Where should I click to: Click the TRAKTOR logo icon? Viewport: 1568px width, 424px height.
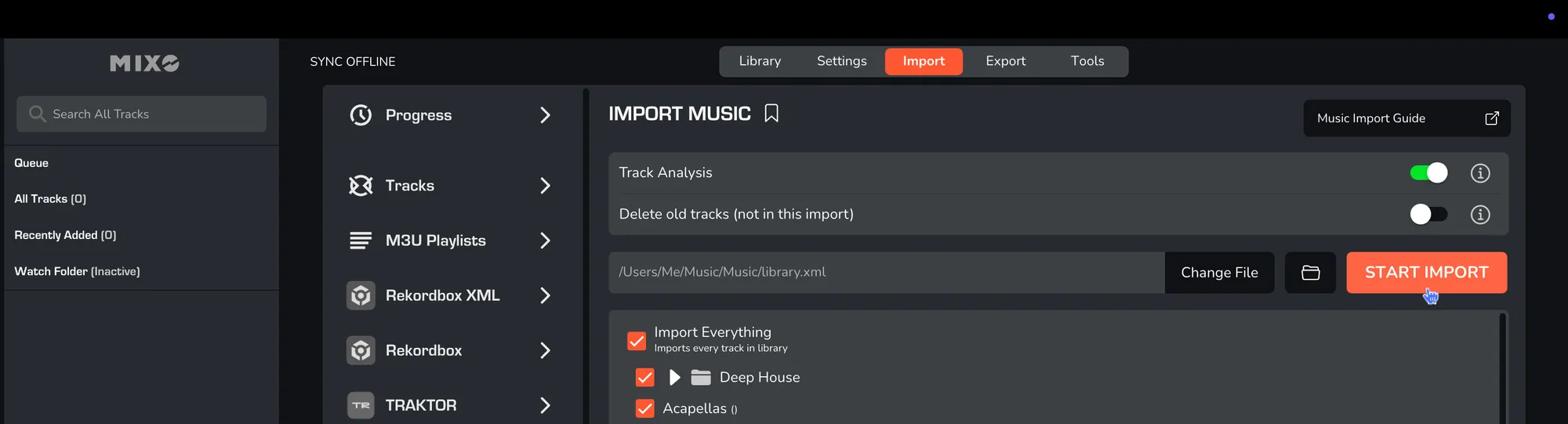[361, 405]
